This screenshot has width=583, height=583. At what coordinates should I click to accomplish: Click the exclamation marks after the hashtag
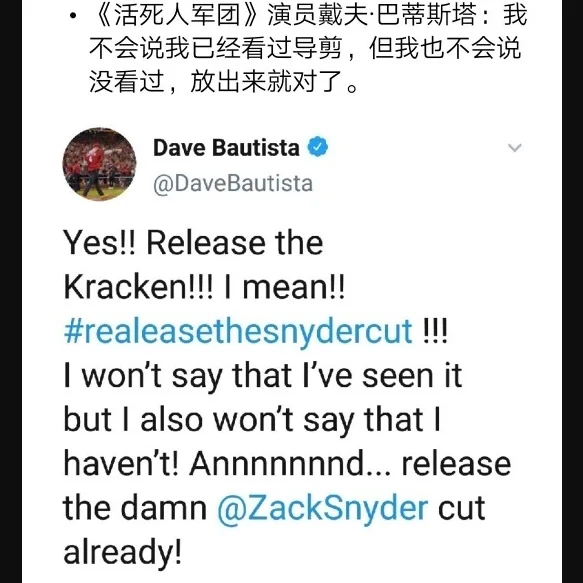coord(435,330)
